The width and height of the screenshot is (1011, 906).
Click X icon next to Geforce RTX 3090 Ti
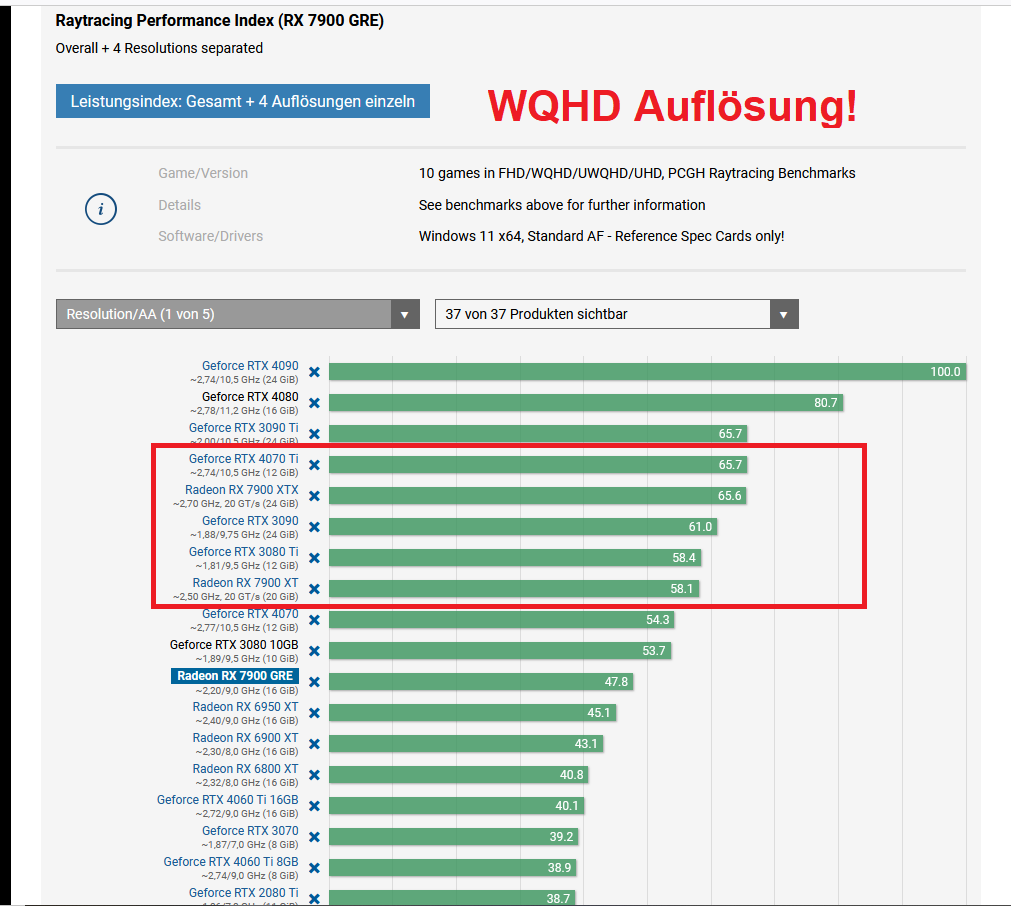(x=314, y=434)
